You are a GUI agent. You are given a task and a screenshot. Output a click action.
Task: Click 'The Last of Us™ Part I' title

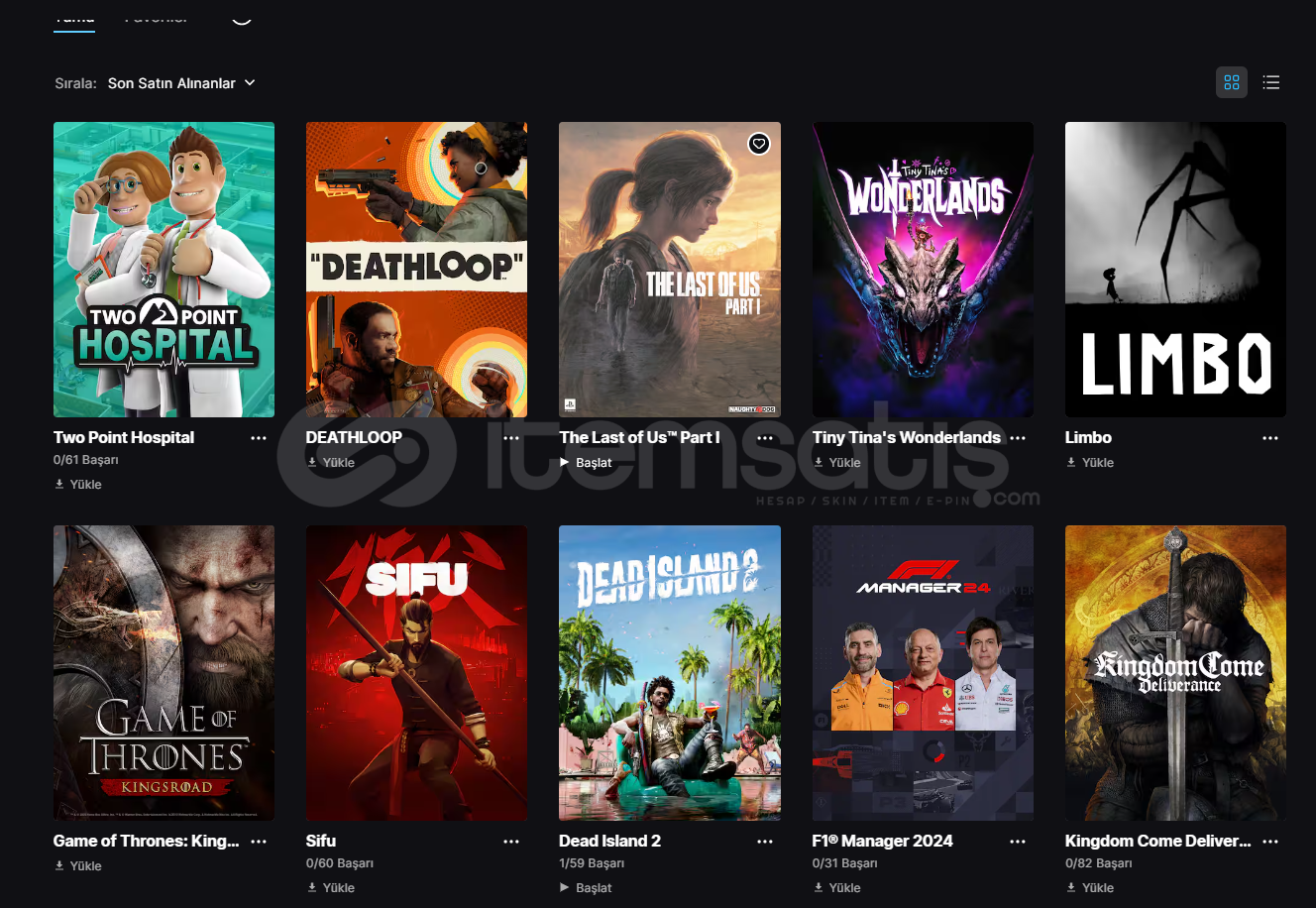(639, 437)
